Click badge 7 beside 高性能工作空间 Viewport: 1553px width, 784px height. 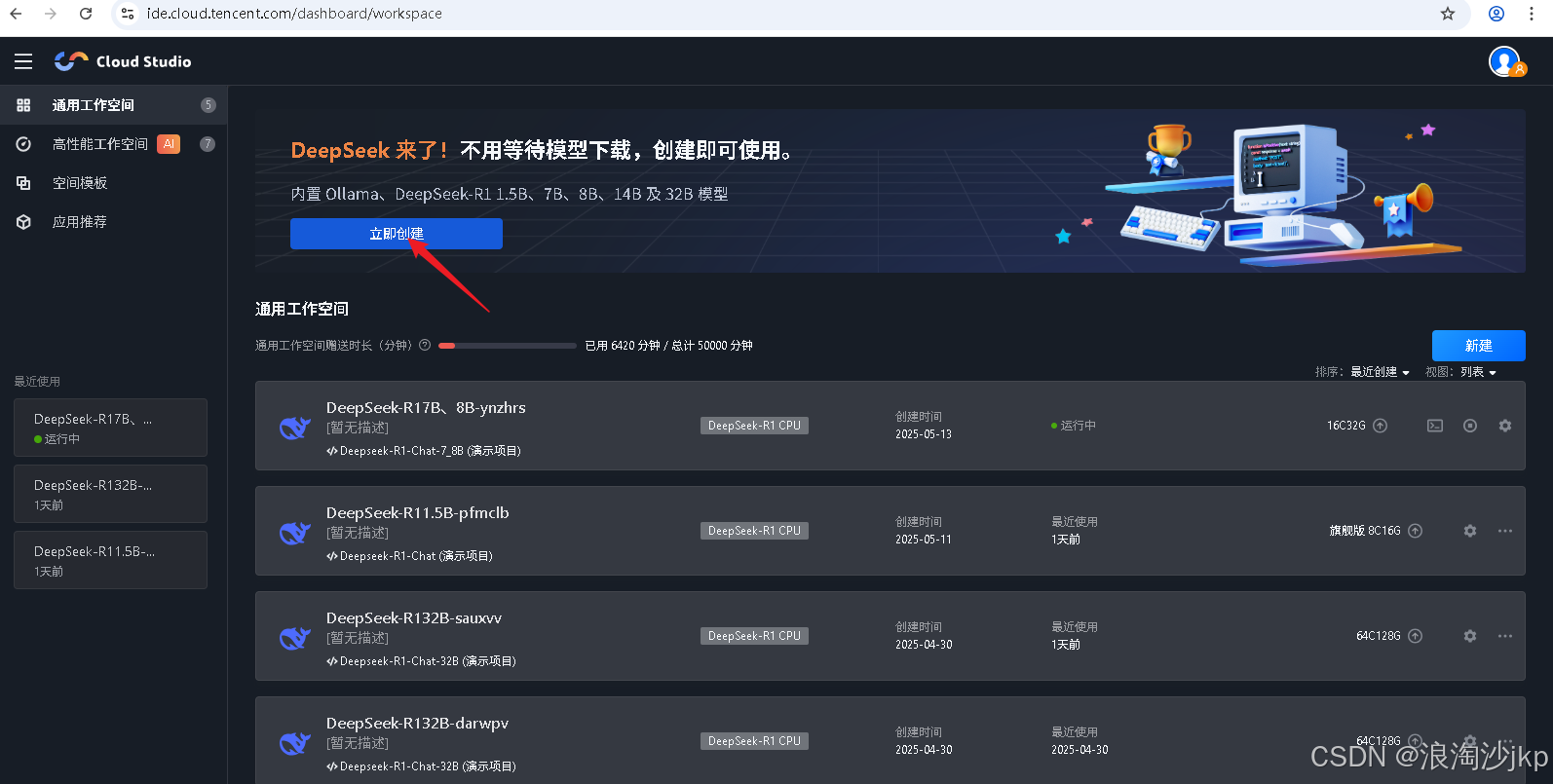pyautogui.click(x=208, y=144)
